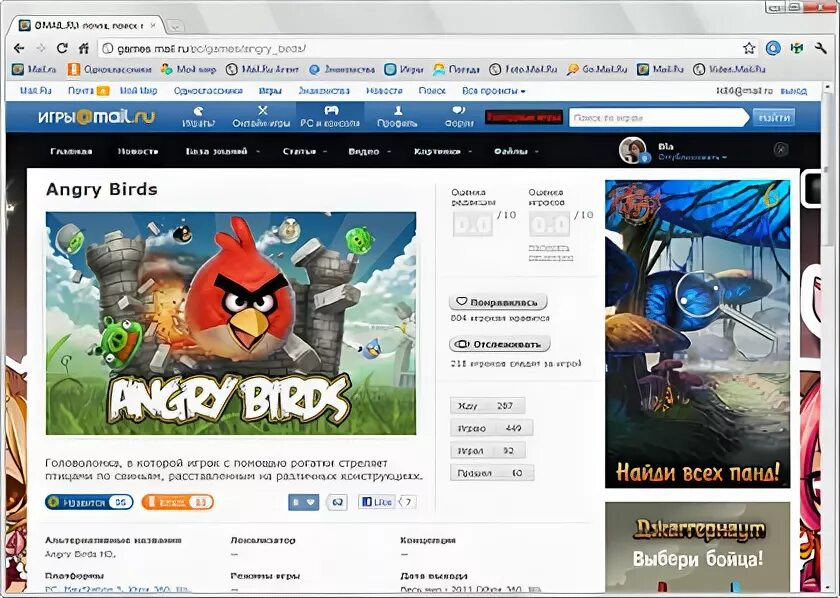Select the Жду 257 status

488,406
